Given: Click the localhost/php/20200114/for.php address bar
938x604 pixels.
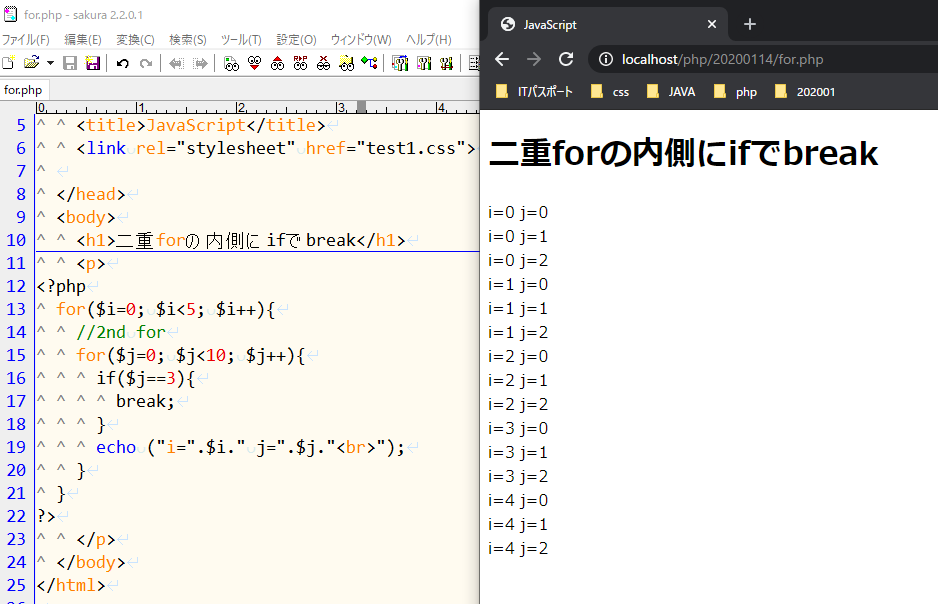Looking at the screenshot, I should pos(723,59).
